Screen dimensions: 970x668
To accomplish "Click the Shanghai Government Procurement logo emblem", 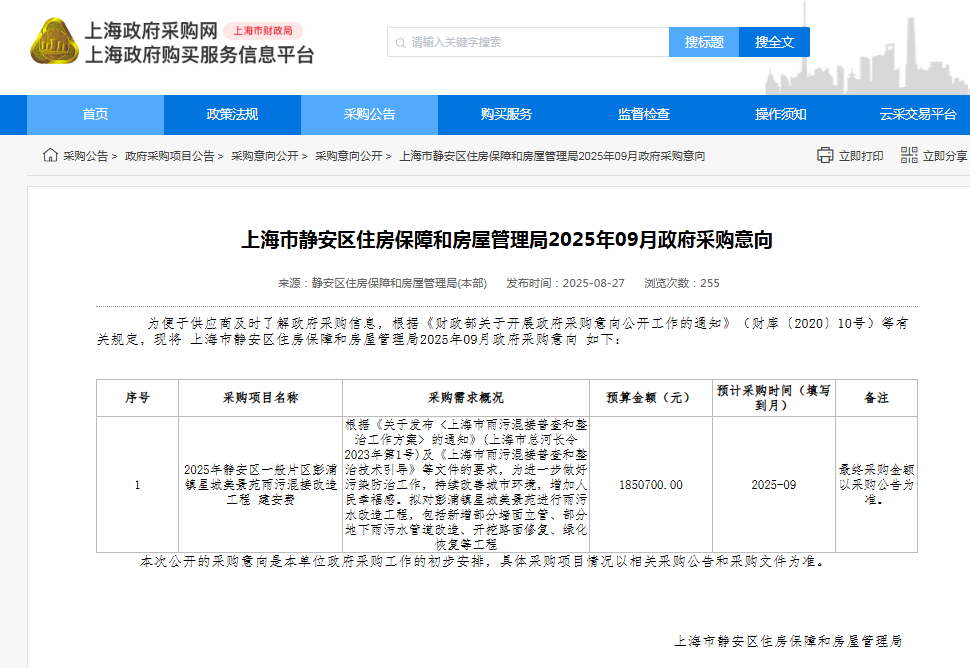I will 54,42.
